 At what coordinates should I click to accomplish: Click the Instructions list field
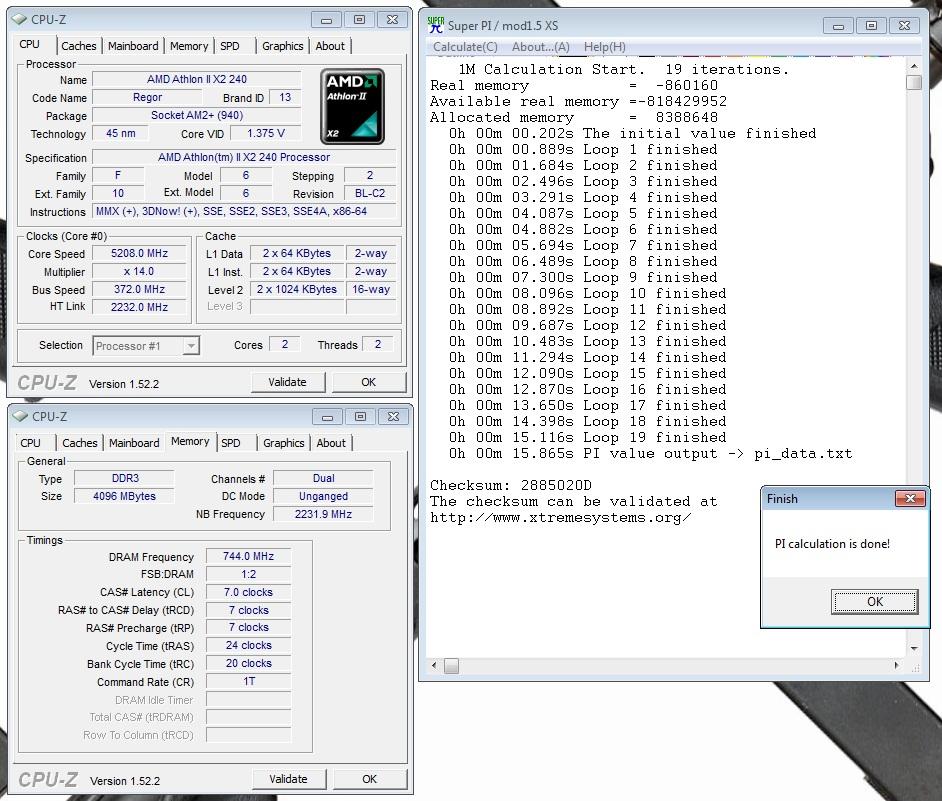pyautogui.click(x=244, y=212)
